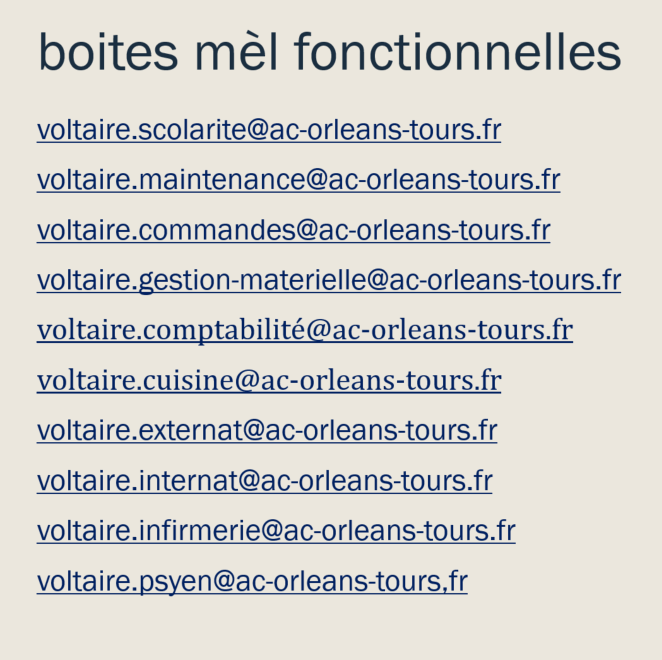Open the voltaire.commandes mail link

293,230
